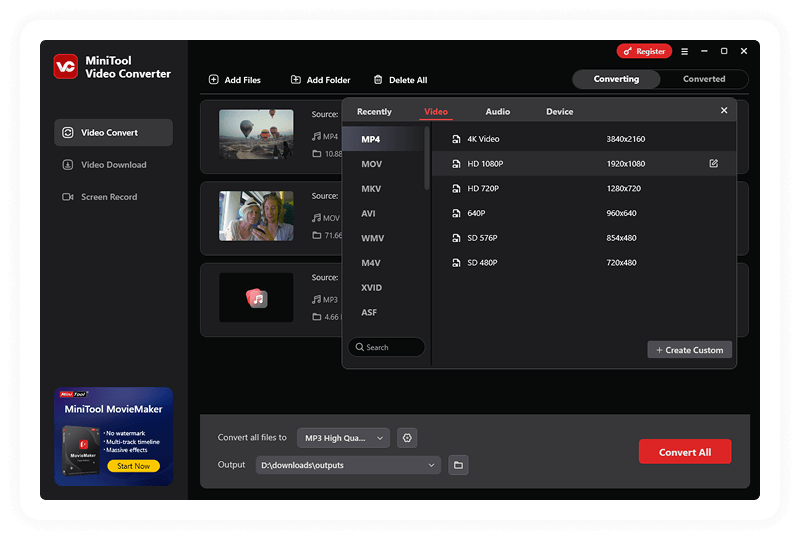This screenshot has height=540, width=800.
Task: Select the MKV format in list
Action: click(x=371, y=188)
